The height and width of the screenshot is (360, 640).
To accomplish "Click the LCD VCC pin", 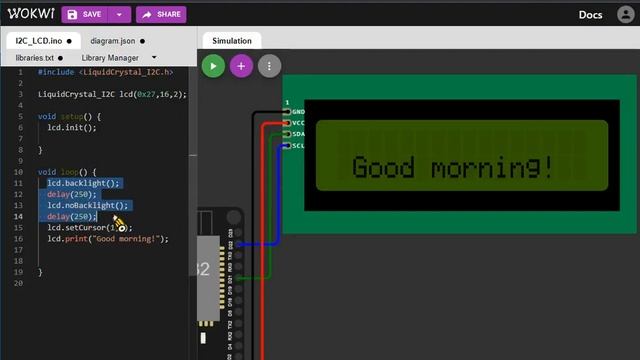I will [287, 123].
